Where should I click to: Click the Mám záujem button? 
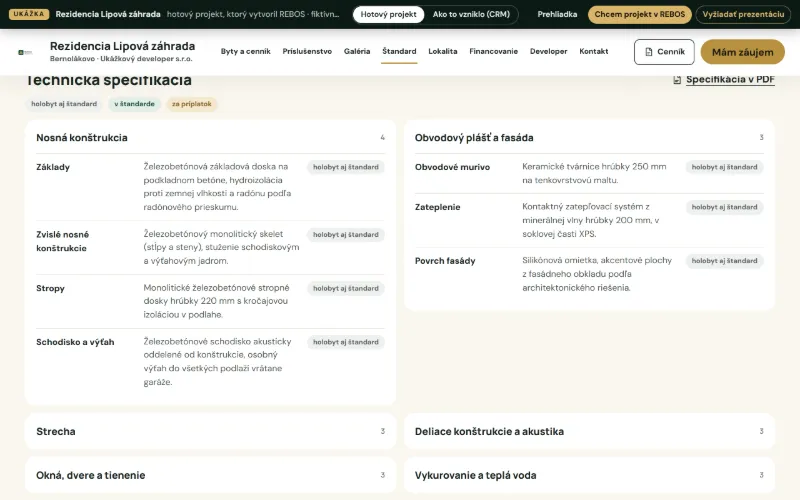pos(742,52)
